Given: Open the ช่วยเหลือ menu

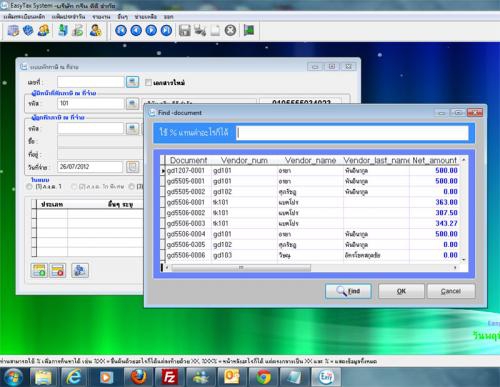Looking at the screenshot, I should pyautogui.click(x=146, y=16).
